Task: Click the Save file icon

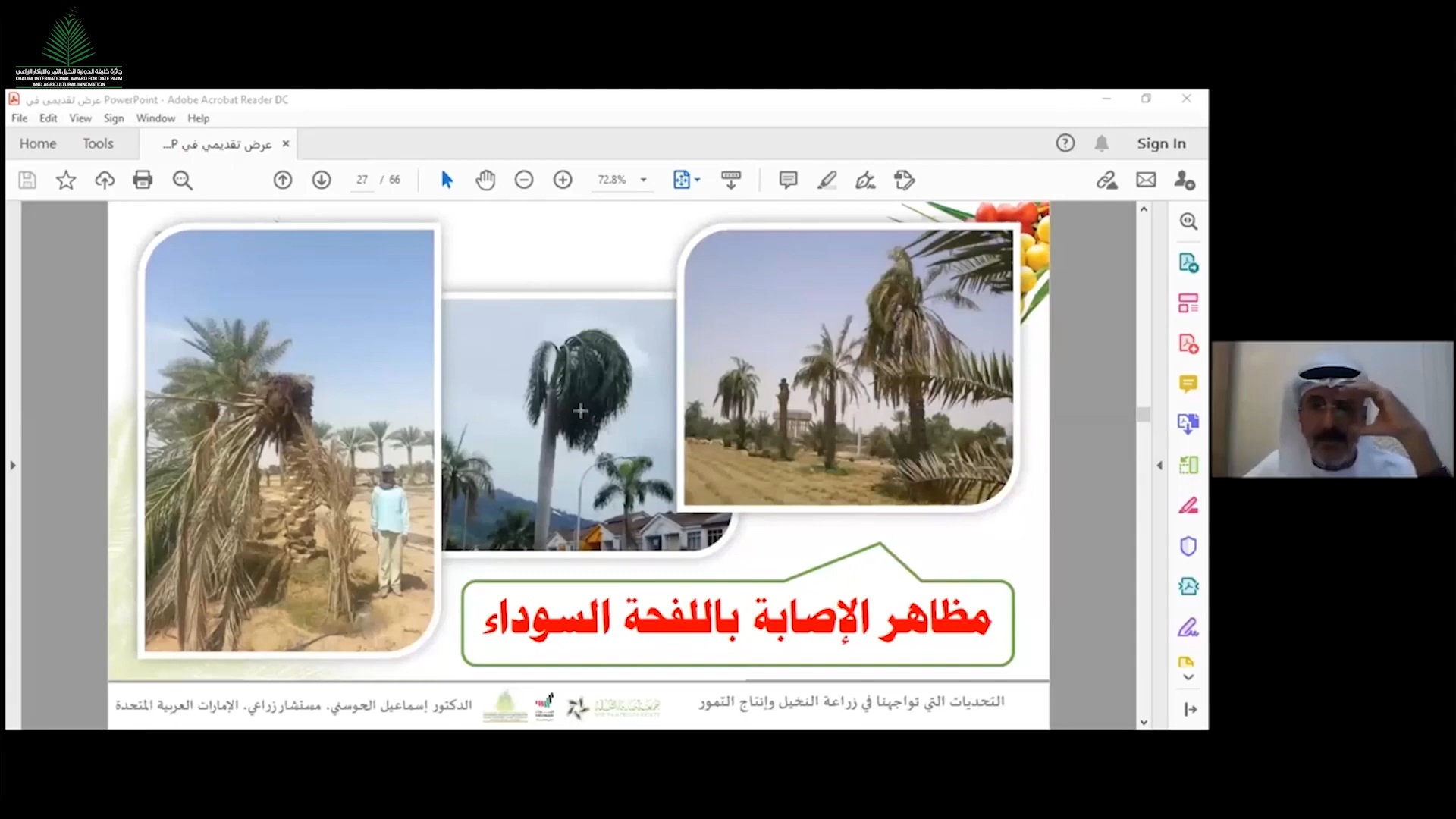Action: (27, 180)
